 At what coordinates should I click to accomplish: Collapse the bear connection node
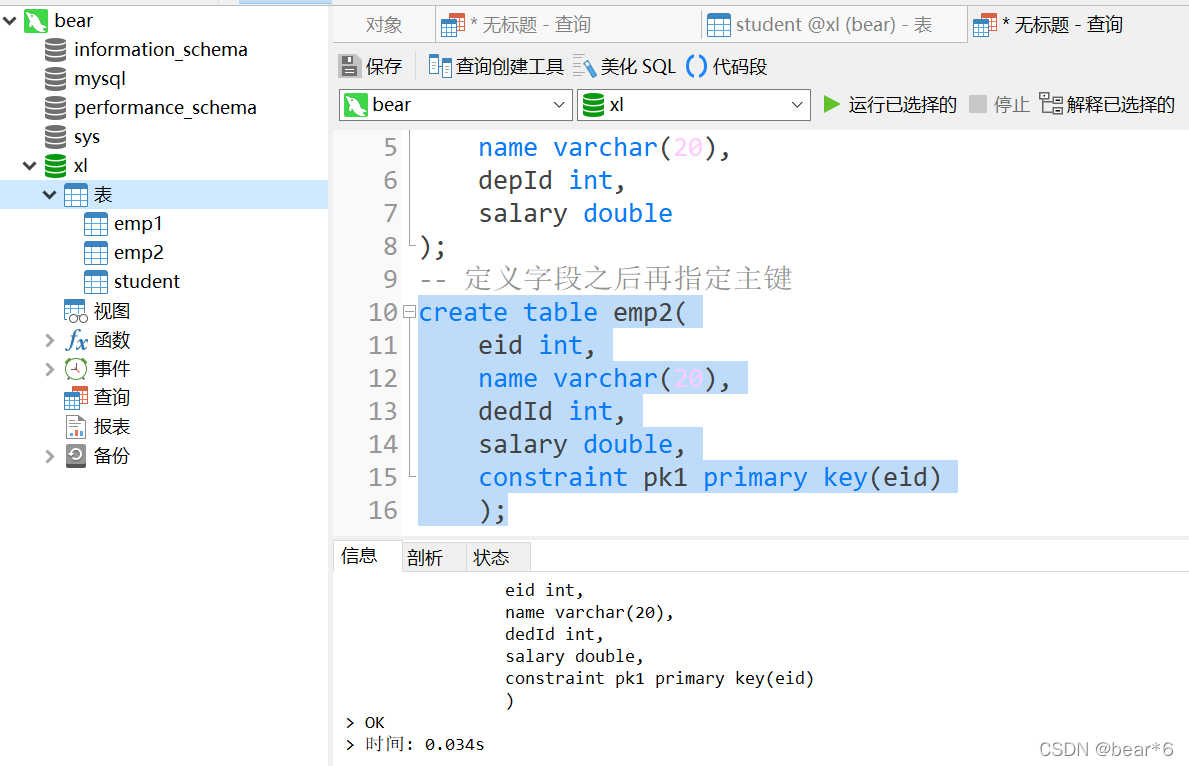click(x=11, y=21)
